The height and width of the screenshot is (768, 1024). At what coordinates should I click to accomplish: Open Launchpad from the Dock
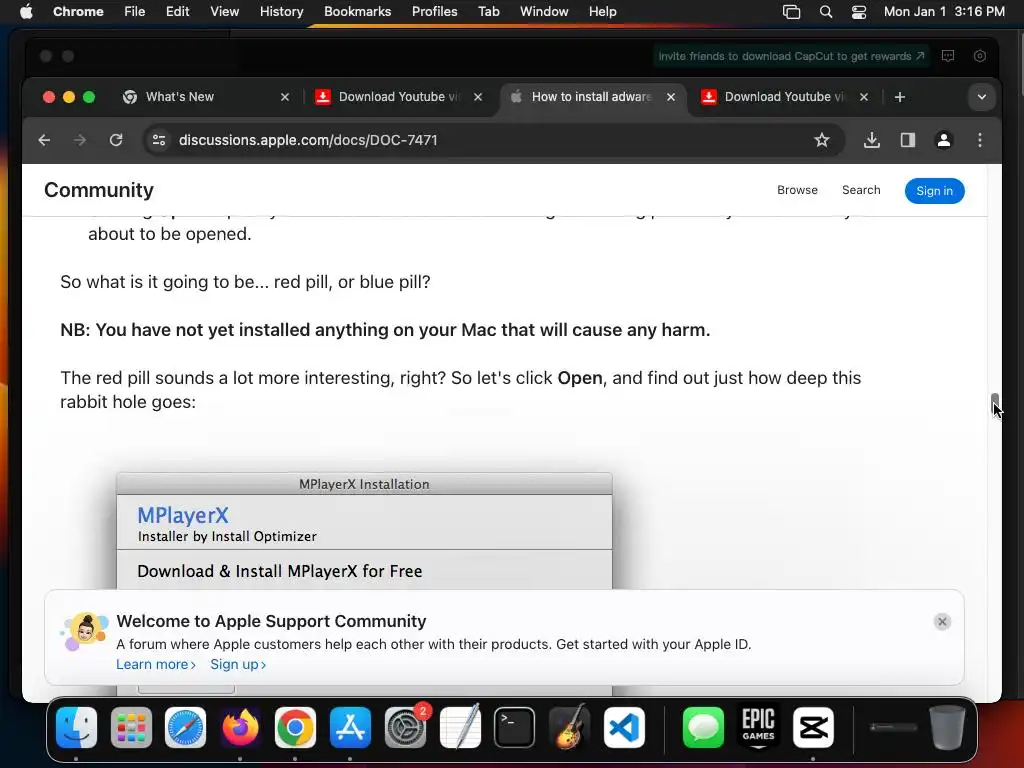[x=131, y=728]
